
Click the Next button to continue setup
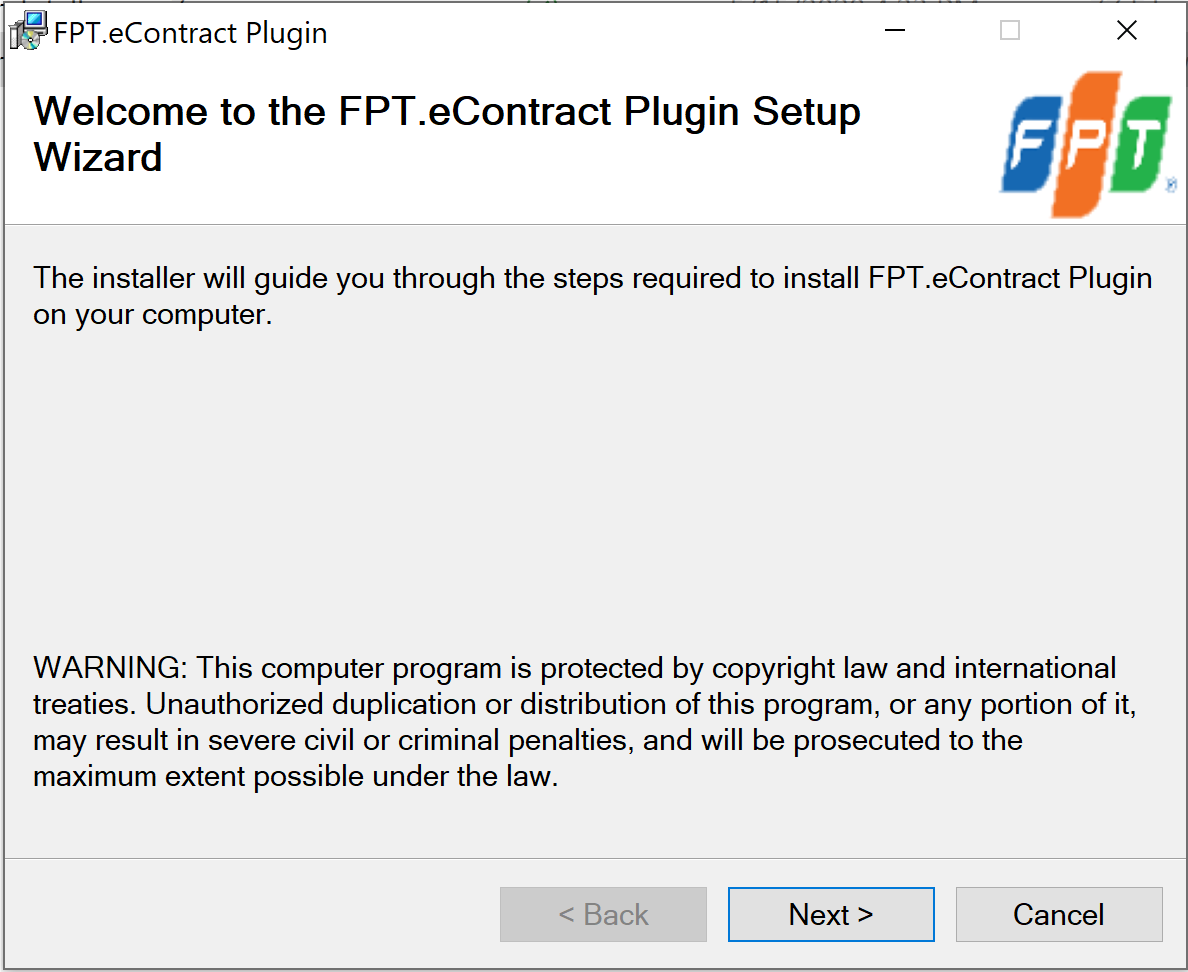(831, 914)
